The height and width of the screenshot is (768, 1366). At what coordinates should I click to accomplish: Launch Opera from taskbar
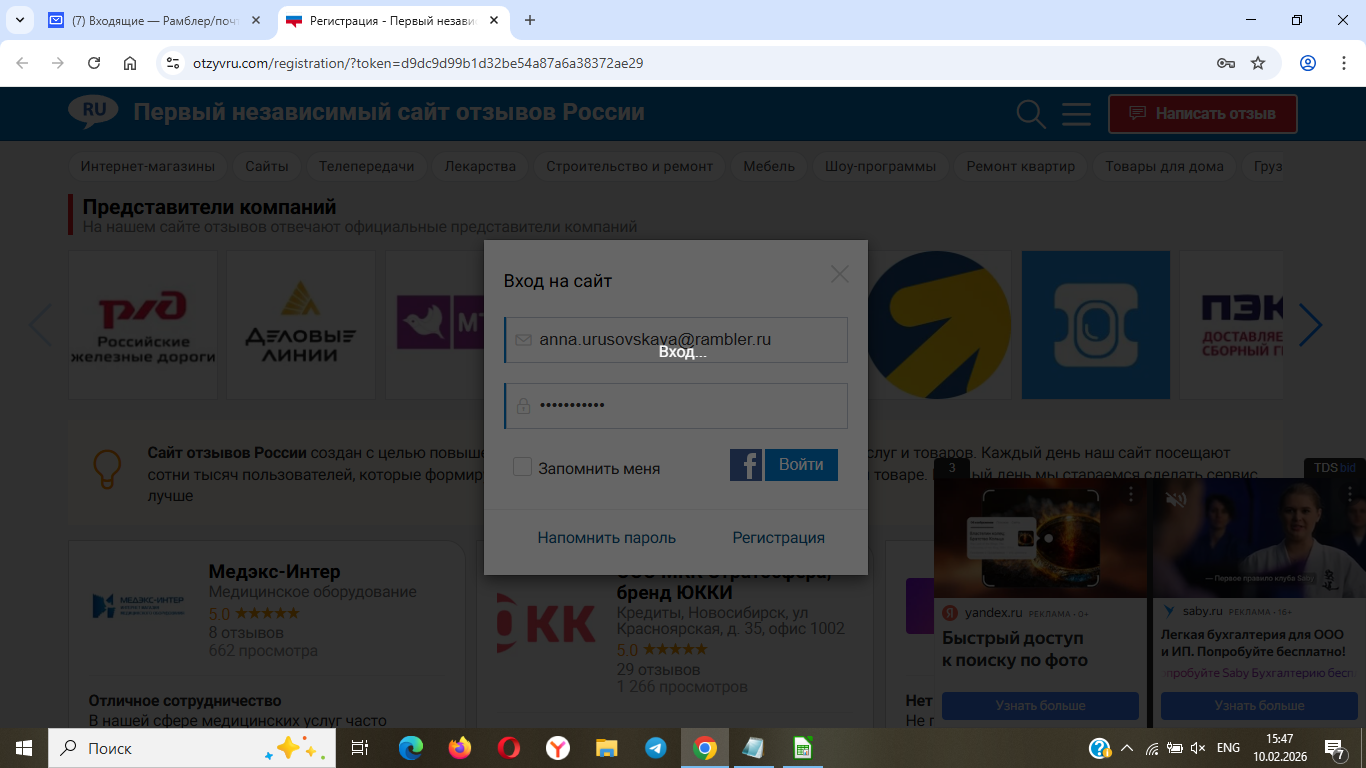click(x=509, y=748)
